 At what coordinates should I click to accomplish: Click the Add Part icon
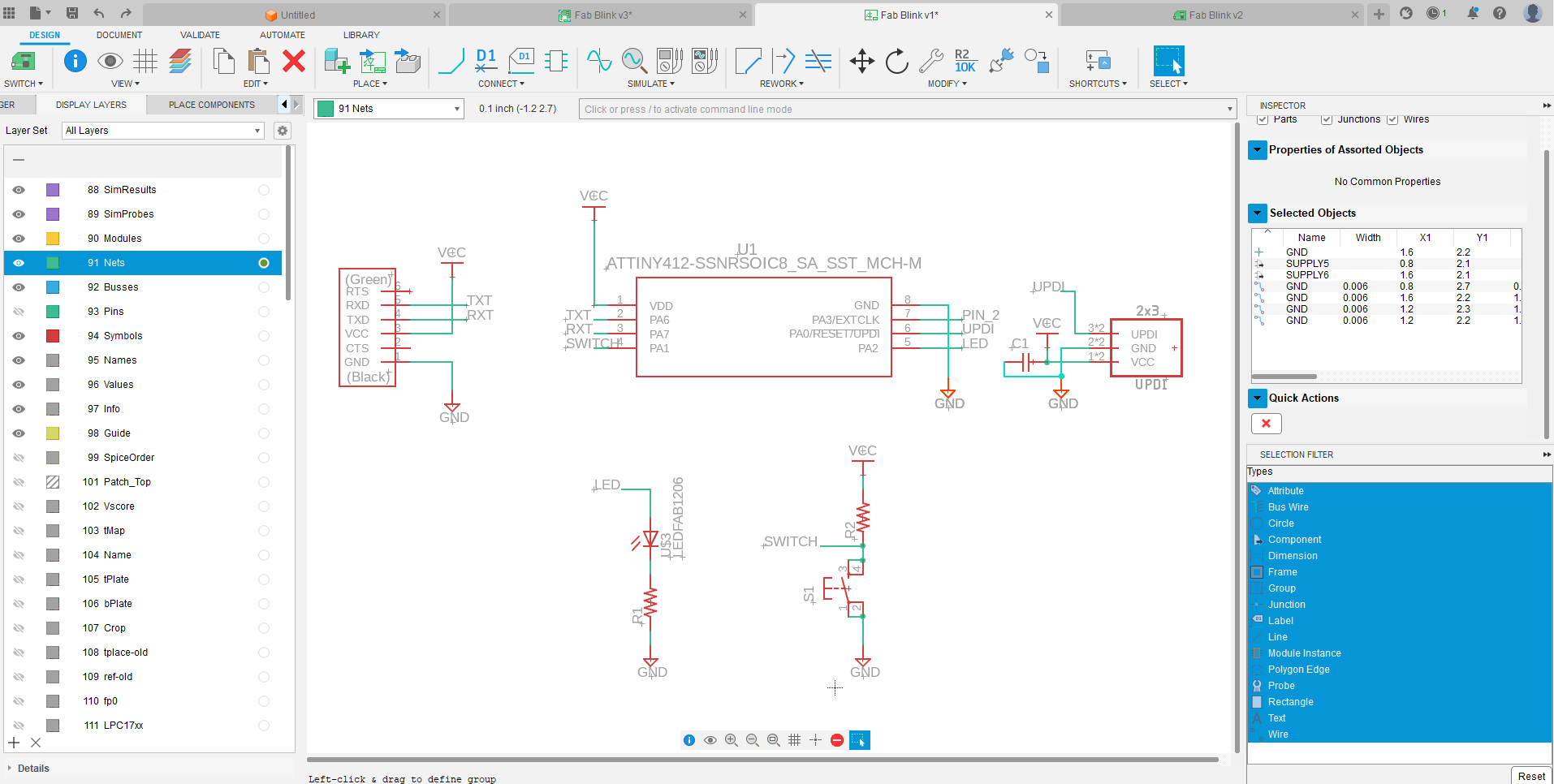(x=336, y=61)
